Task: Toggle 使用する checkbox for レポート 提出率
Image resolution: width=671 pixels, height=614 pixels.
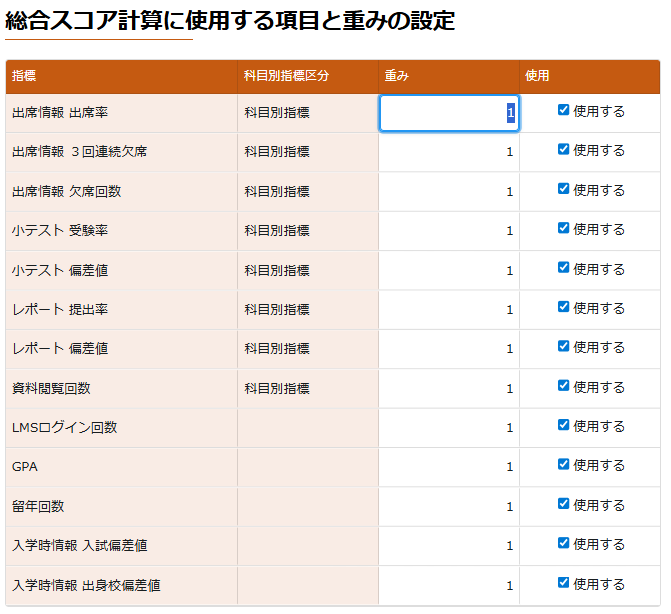Action: [564, 307]
